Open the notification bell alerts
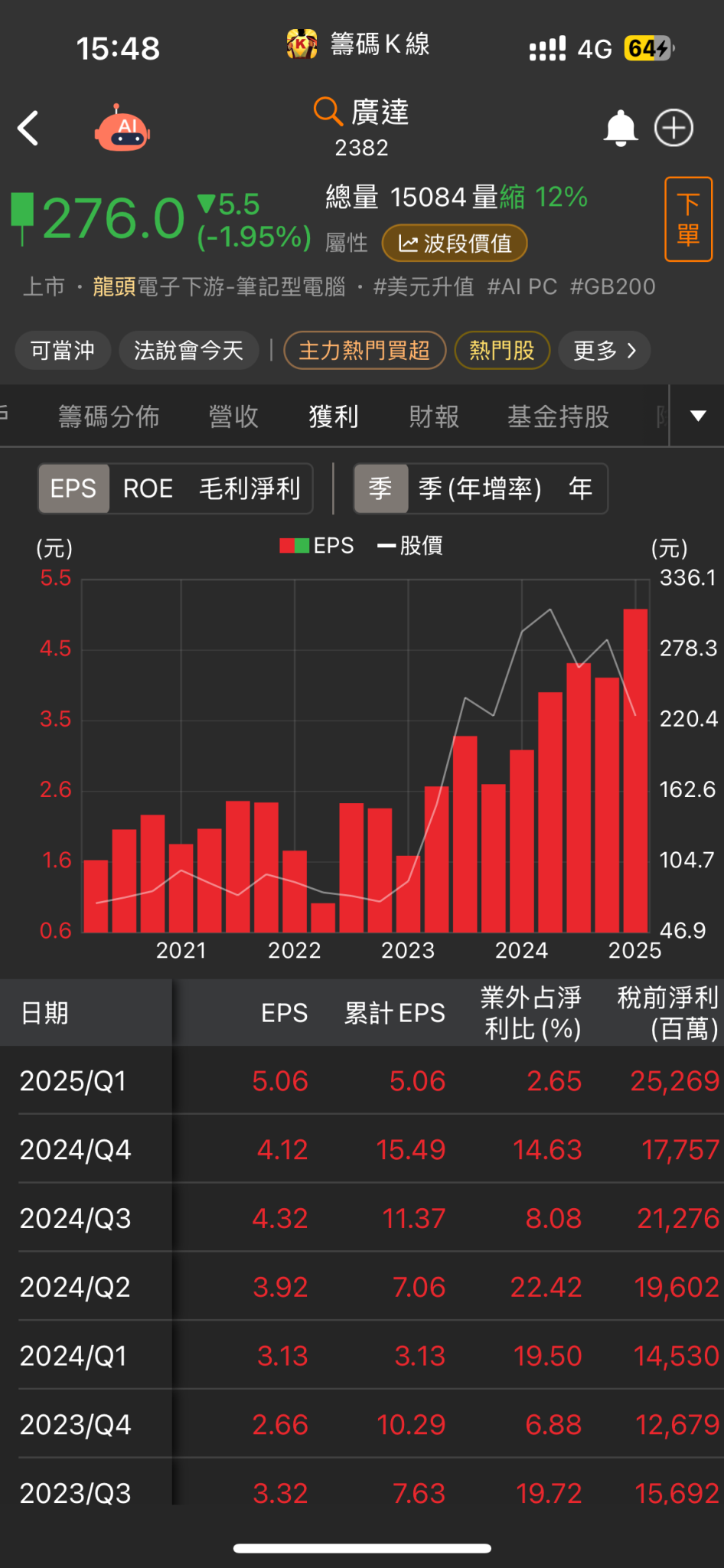This screenshot has width=724, height=1568. 621,128
